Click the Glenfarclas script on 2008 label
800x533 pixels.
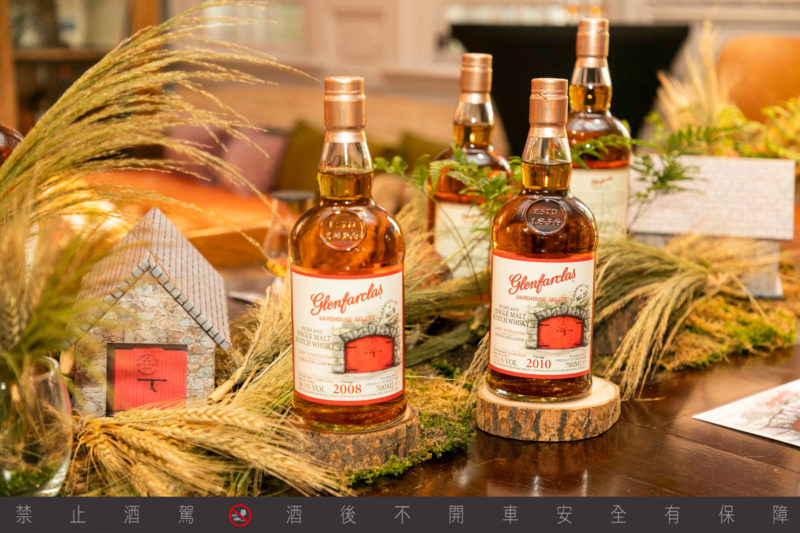pyautogui.click(x=346, y=299)
